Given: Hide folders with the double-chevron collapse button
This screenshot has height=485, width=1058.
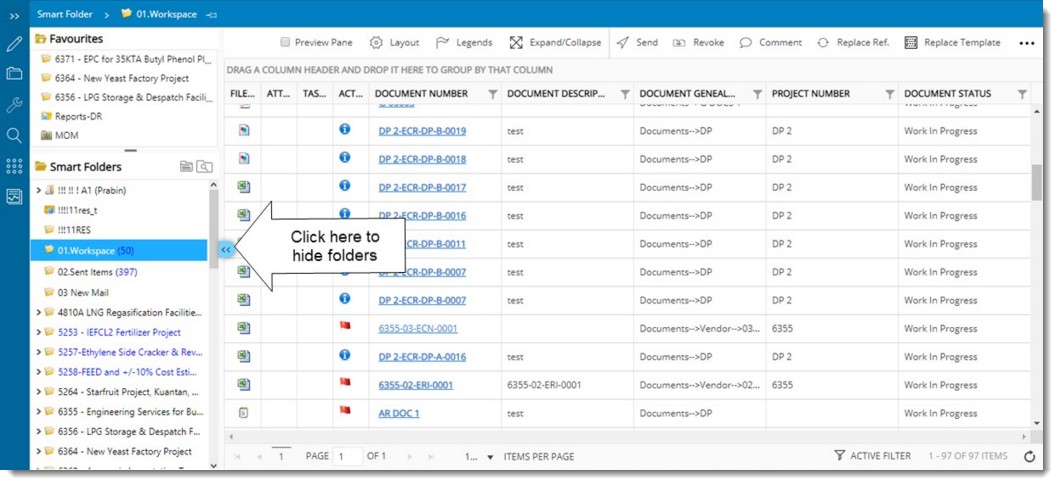Looking at the screenshot, I should [226, 249].
